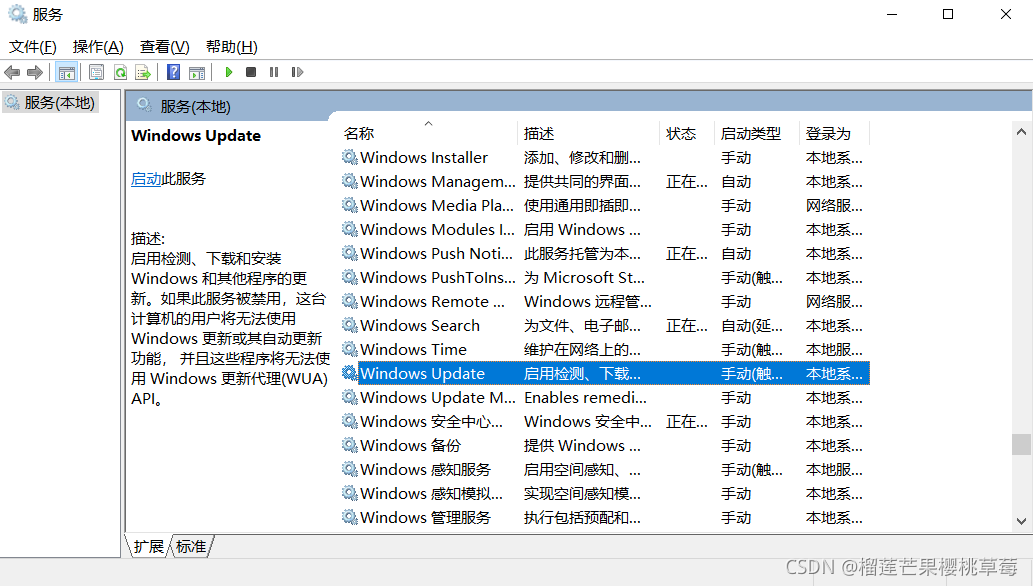This screenshot has width=1033, height=586.
Task: Click the 启动 link to start service
Action: point(146,179)
